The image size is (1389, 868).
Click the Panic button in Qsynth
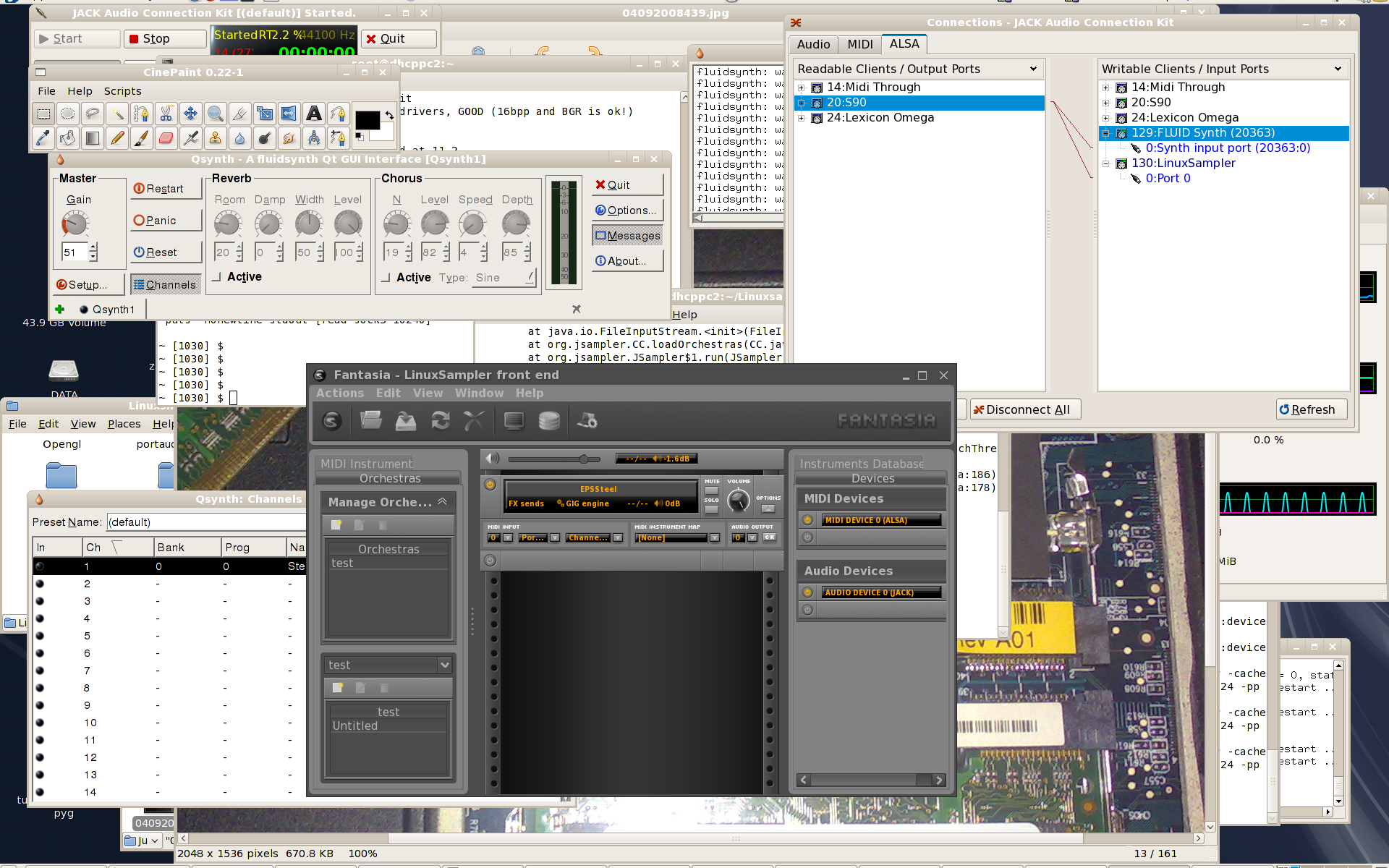coord(166,221)
